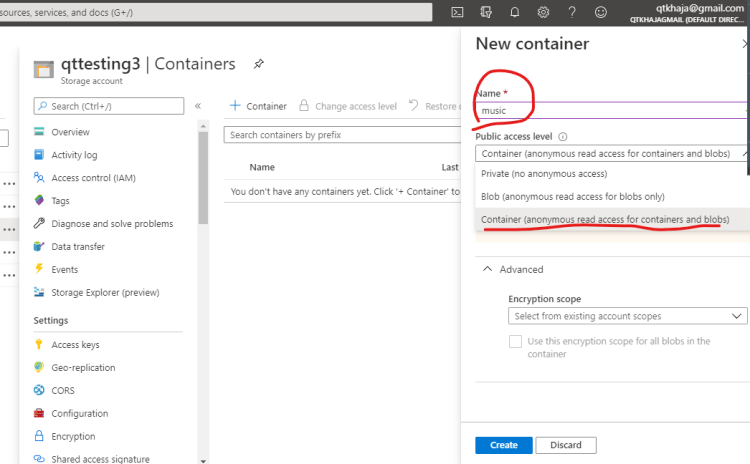Open Overview in sidebar
The width and height of the screenshot is (750, 464).
point(70,132)
